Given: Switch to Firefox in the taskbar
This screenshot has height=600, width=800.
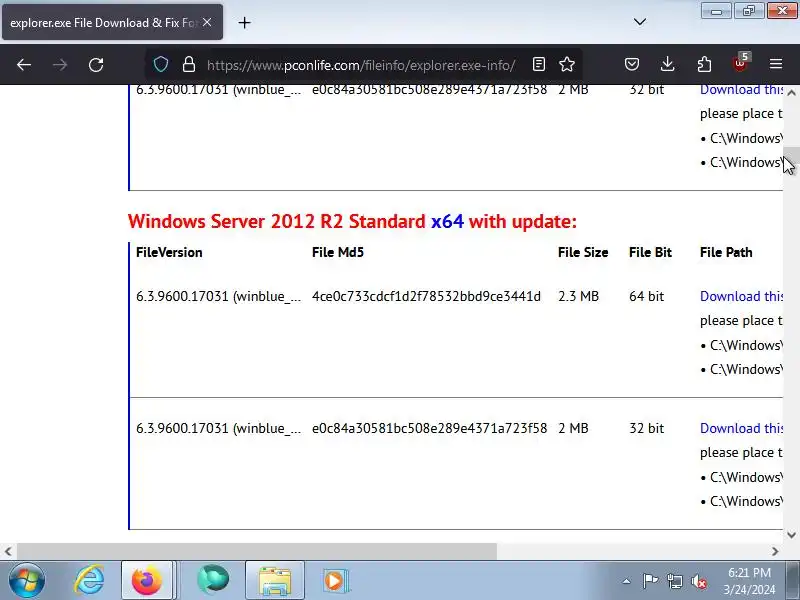Looking at the screenshot, I should (147, 581).
